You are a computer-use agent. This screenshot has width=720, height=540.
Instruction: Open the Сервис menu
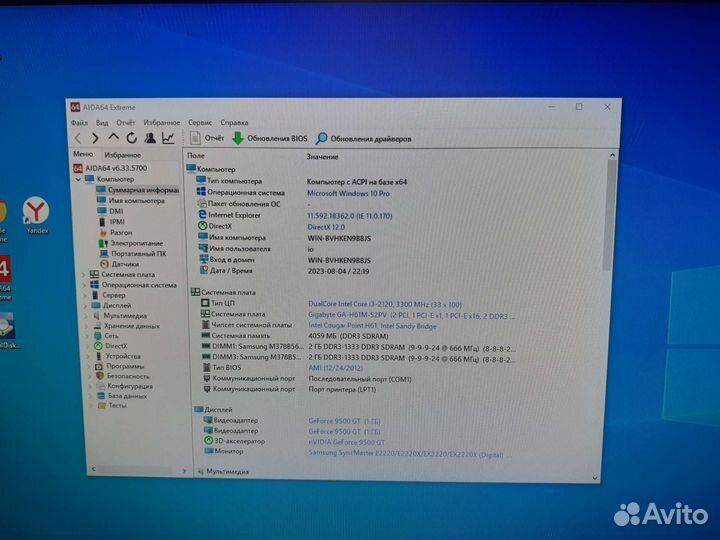[x=200, y=123]
